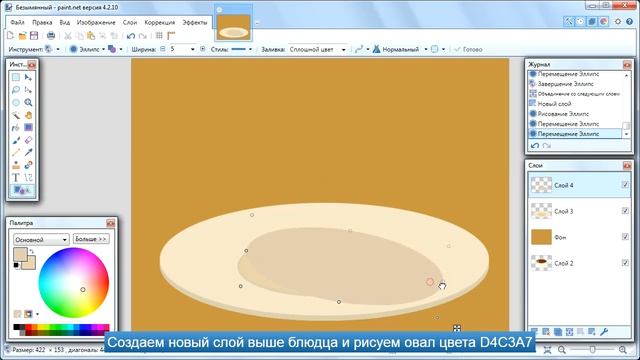
Task: Toggle the Tools window icon top right
Action: pos(569,22)
